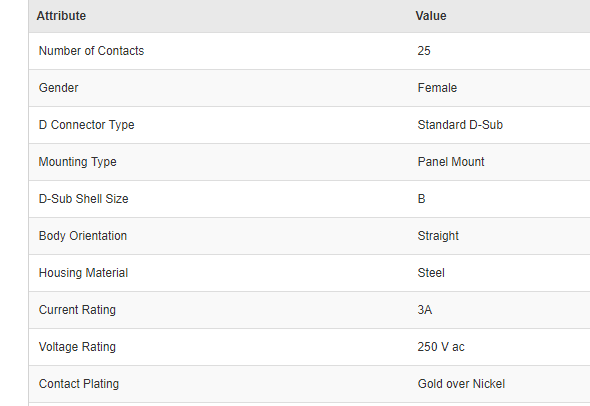This screenshot has height=406, width=590.
Task: Select the Gender attribute label
Action: tap(58, 88)
